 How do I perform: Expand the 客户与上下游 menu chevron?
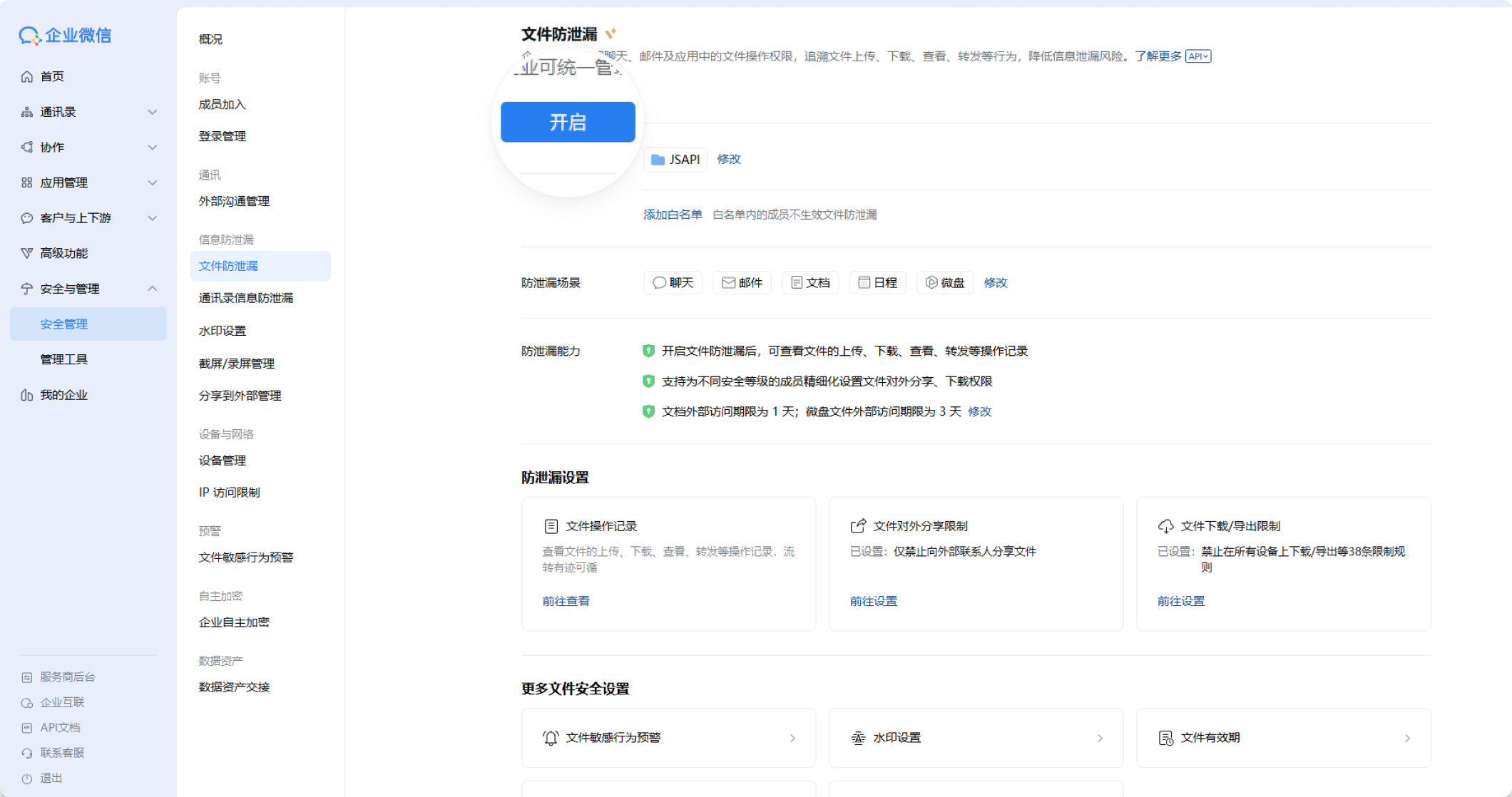[152, 218]
